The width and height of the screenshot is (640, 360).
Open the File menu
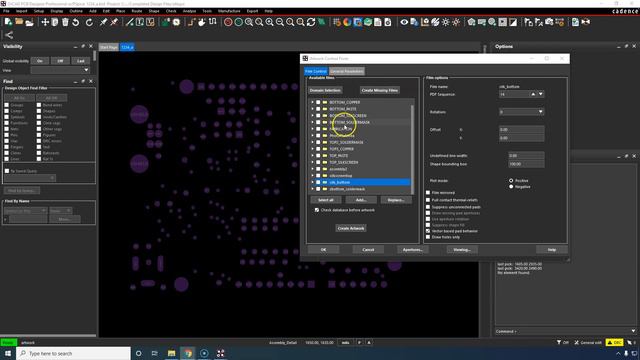click(6, 11)
